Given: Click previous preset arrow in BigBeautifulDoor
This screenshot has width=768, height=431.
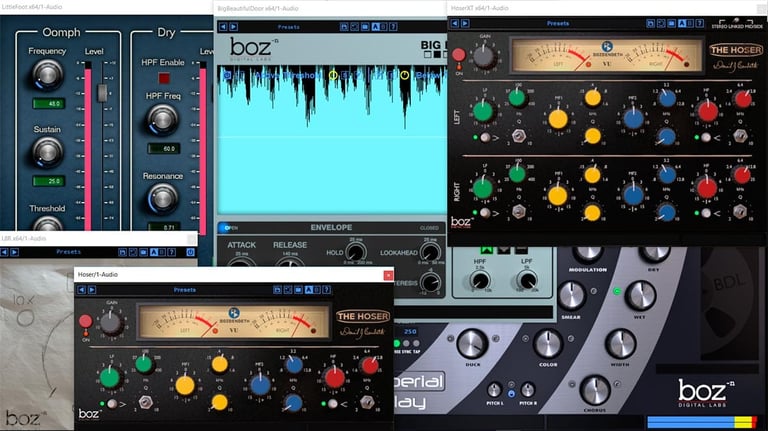Looking at the screenshot, I should (223, 27).
